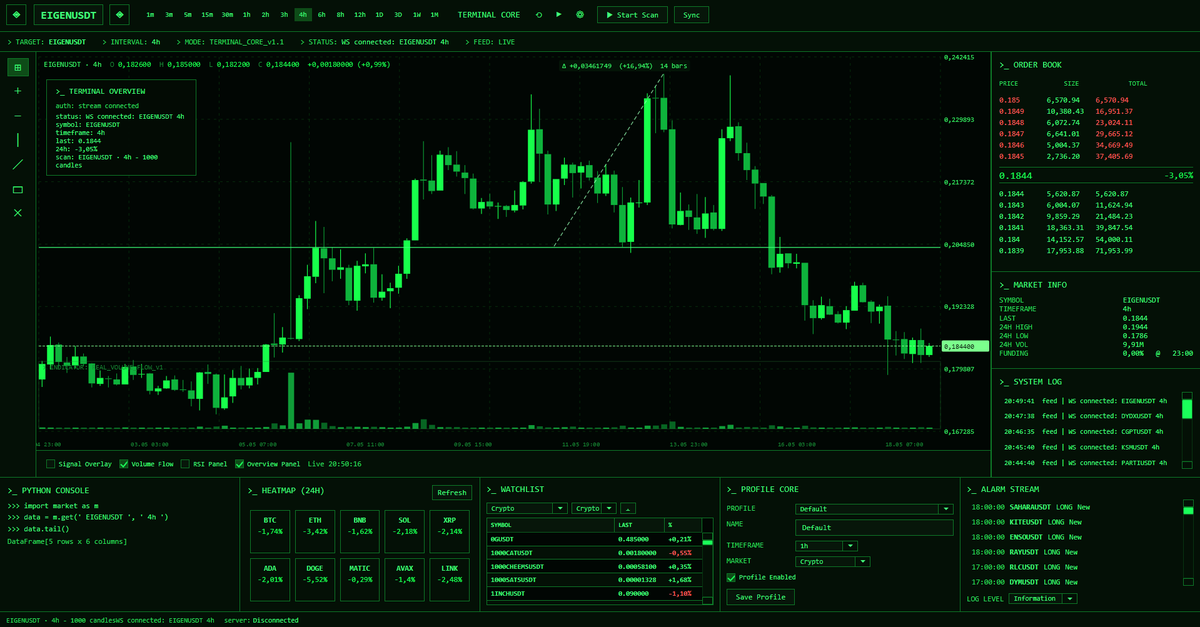1200x627 pixels.
Task: Click the Alarm Stream scrollbar thumb
Action: tap(1188, 509)
